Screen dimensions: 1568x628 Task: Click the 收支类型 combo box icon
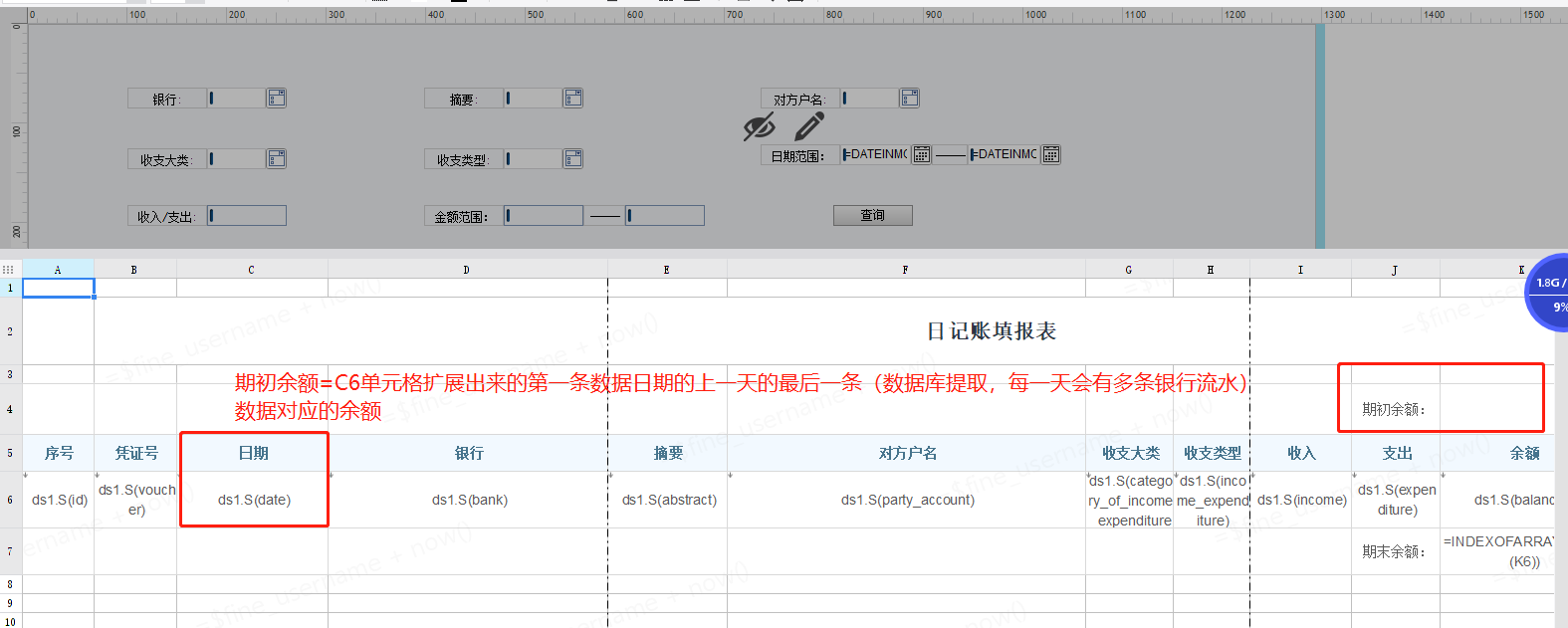pos(572,159)
